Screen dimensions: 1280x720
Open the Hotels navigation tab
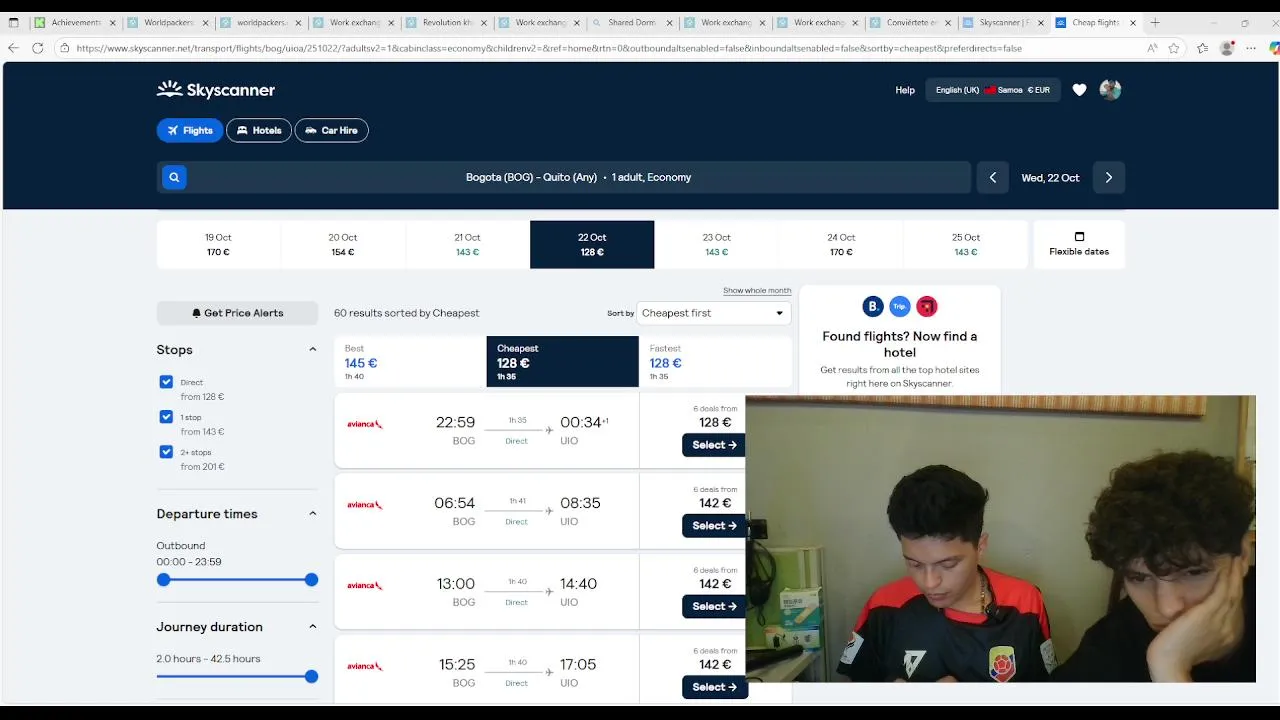(259, 130)
